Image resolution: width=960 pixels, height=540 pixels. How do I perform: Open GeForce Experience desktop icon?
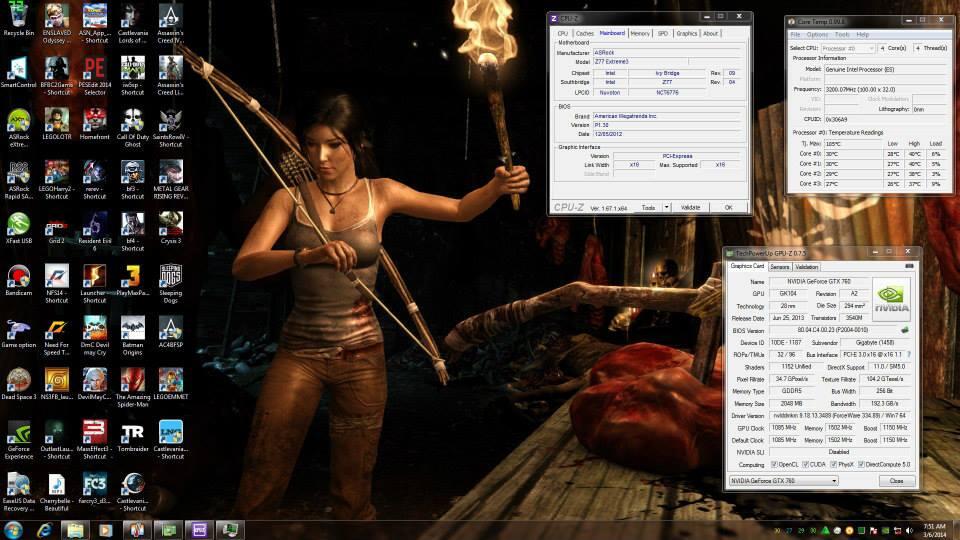pyautogui.click(x=18, y=440)
